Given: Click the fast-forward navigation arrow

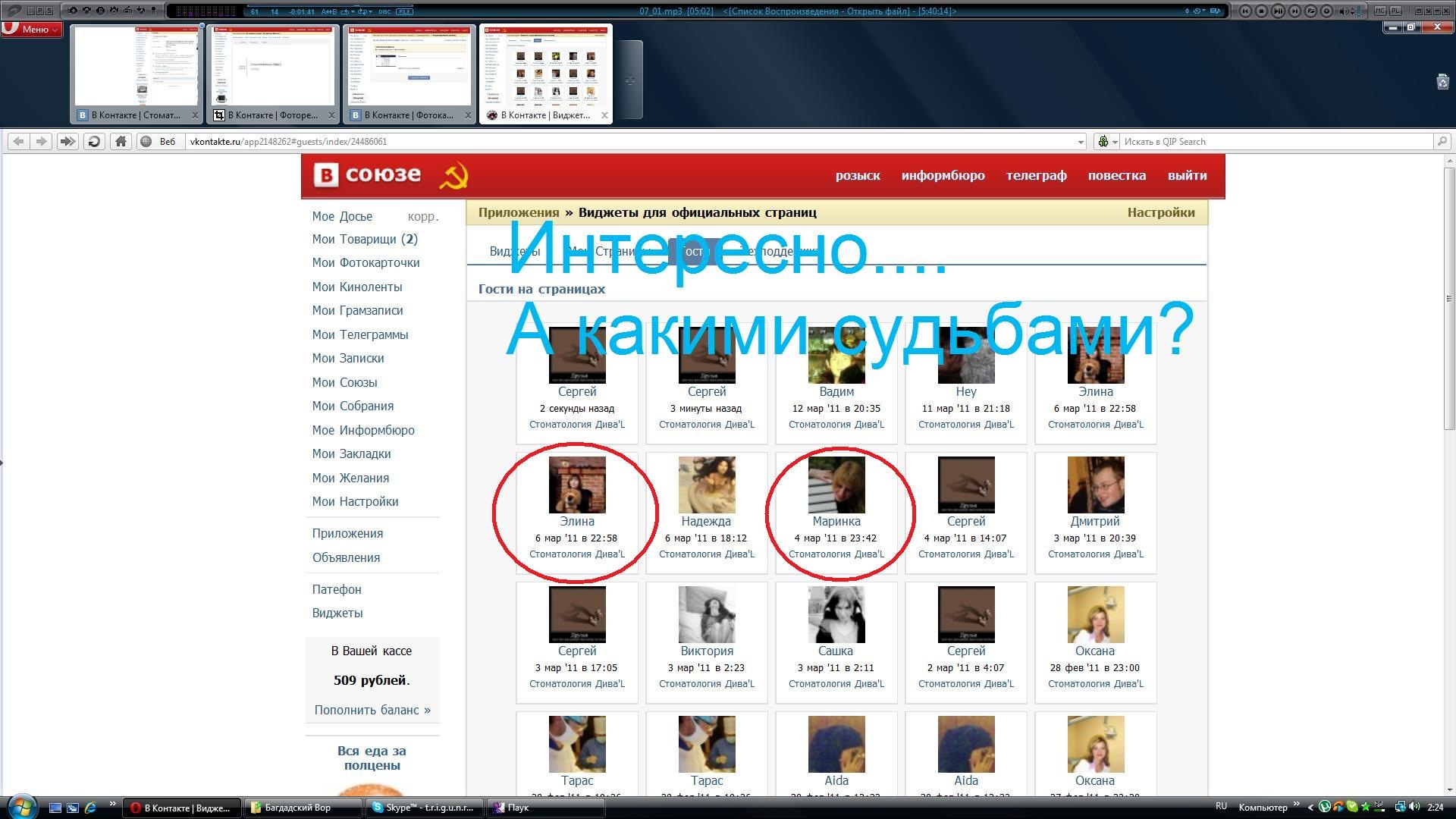Looking at the screenshot, I should (67, 141).
